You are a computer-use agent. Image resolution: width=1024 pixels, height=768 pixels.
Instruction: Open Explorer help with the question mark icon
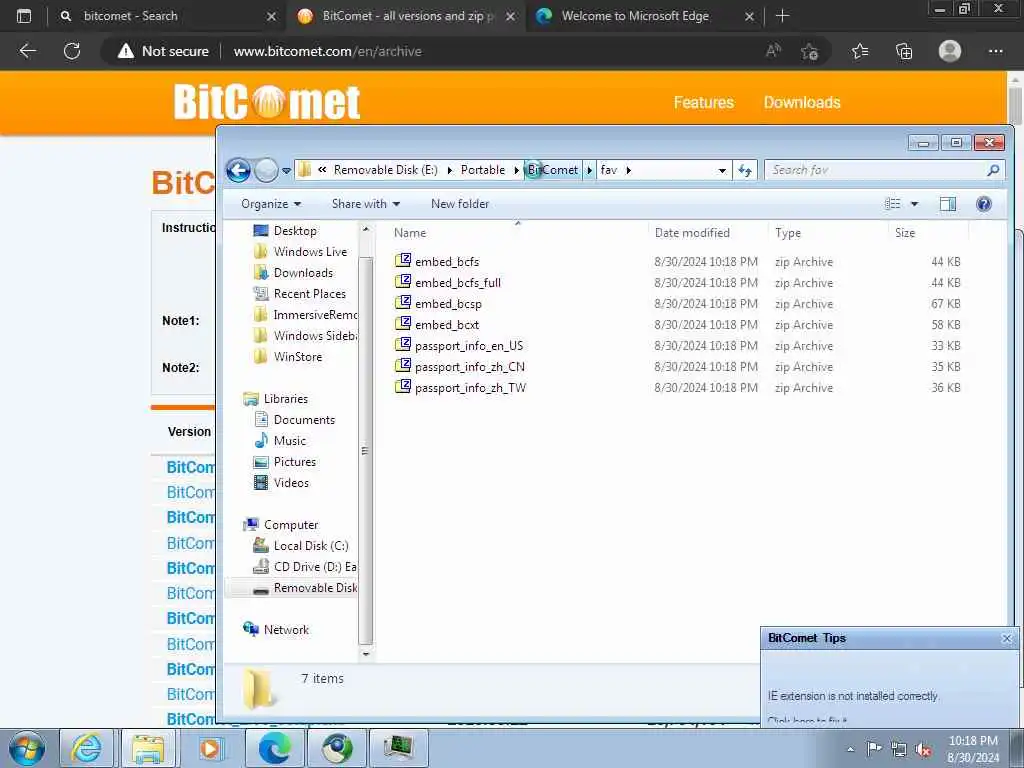coord(984,204)
